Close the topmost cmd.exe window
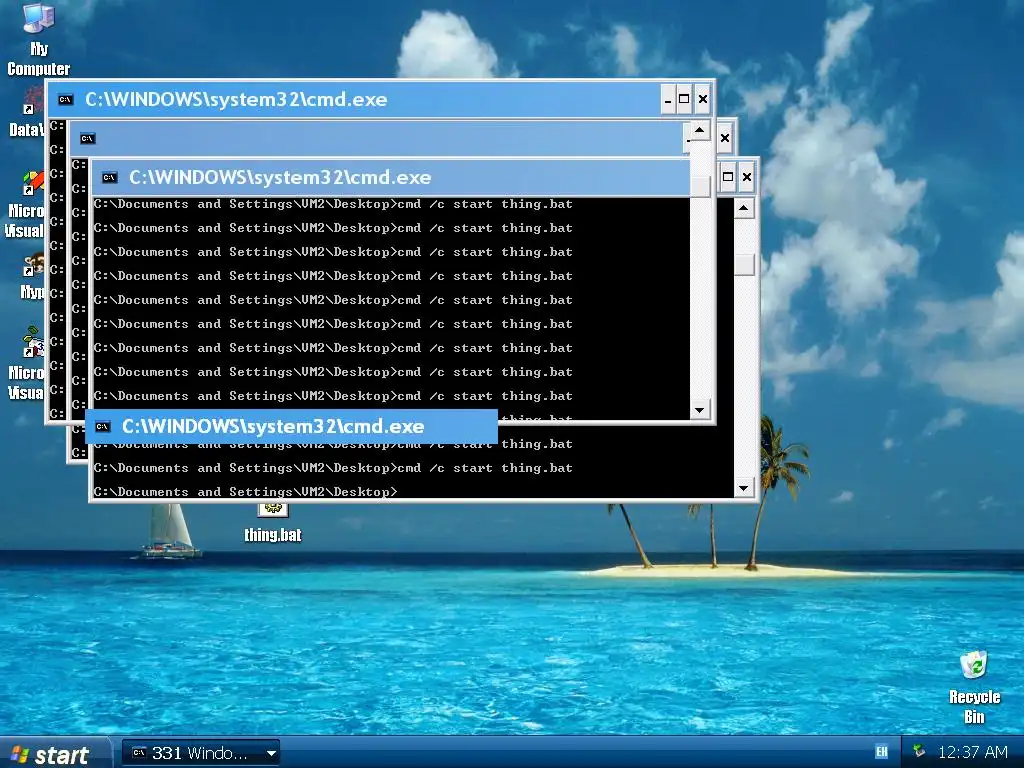The image size is (1024, 768). [703, 99]
